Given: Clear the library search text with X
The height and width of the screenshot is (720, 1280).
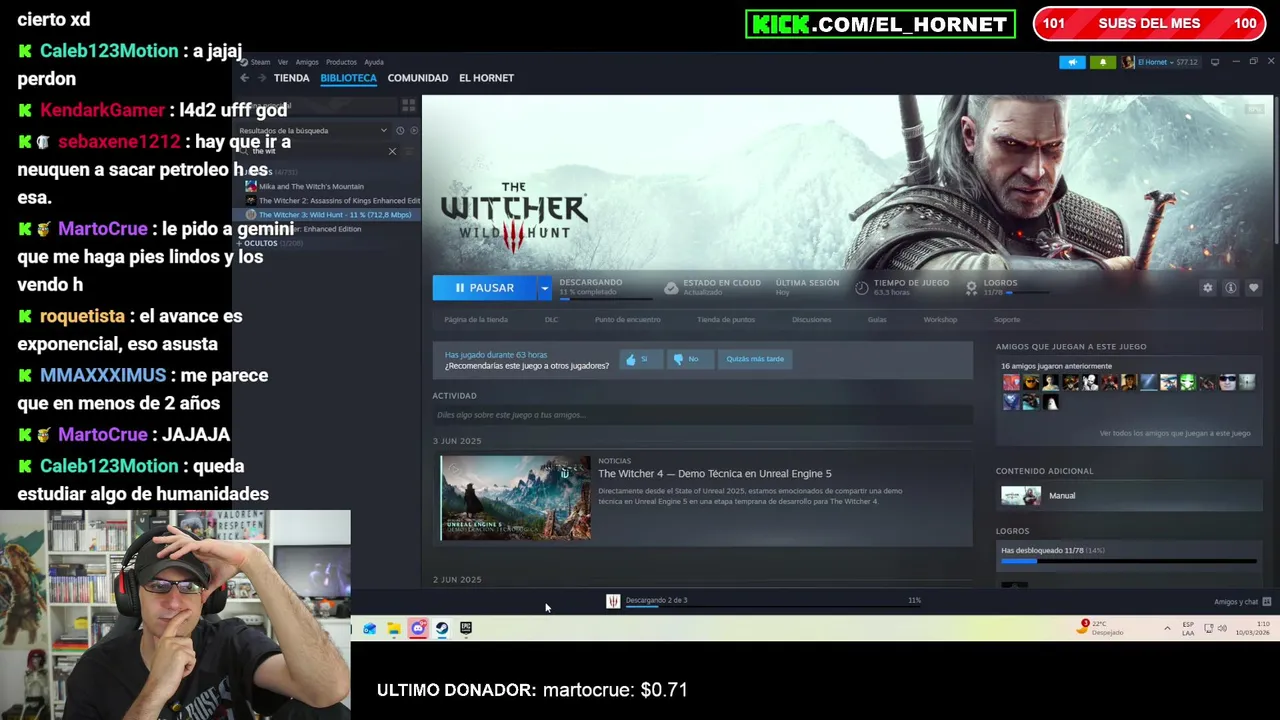Looking at the screenshot, I should (x=392, y=152).
